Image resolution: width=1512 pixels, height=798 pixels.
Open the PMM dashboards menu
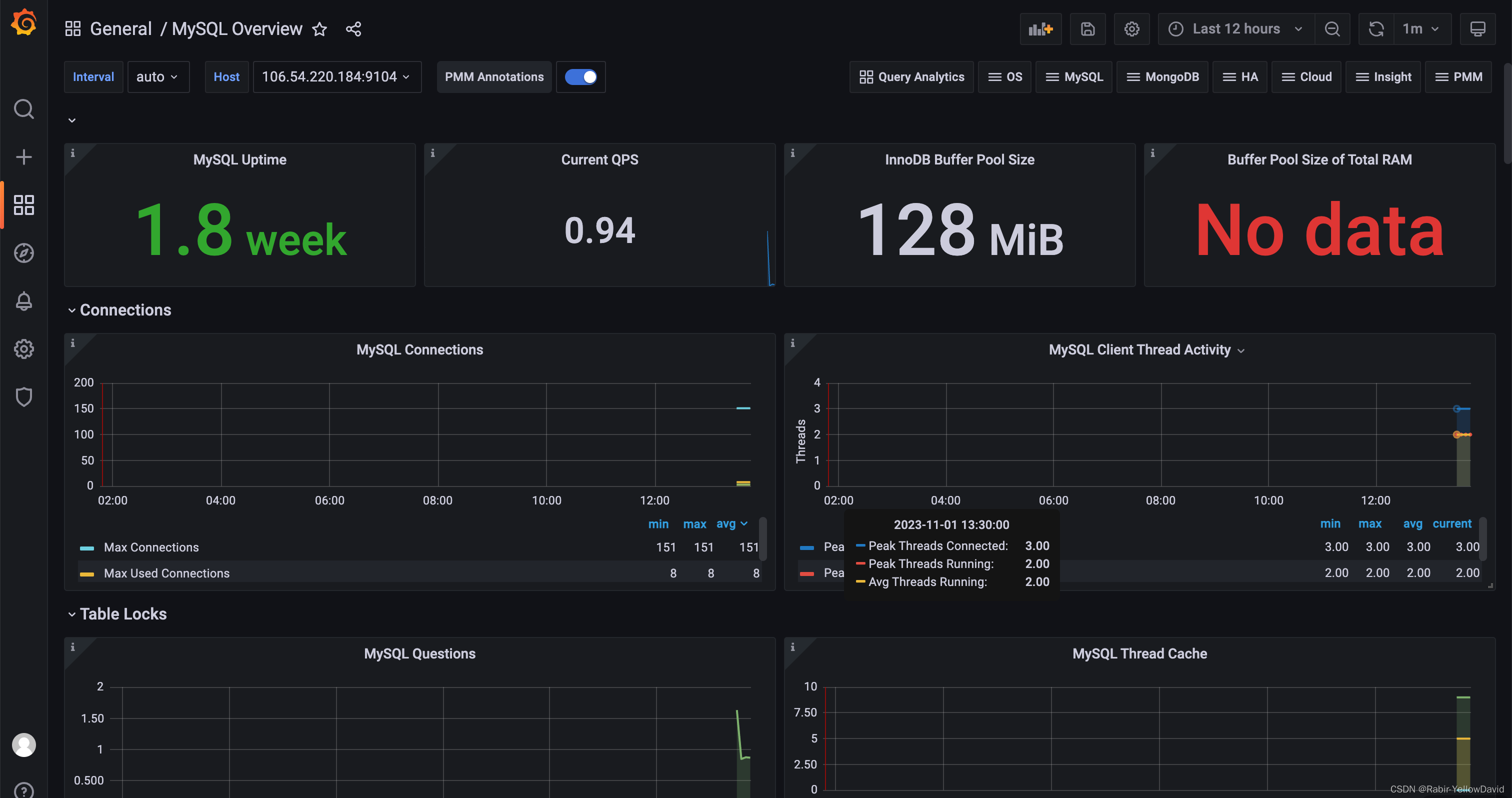1458,77
